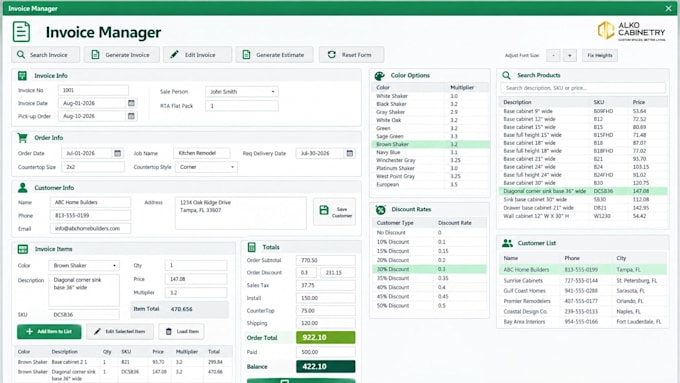Select the 15% Discount row

pyautogui.click(x=429, y=251)
